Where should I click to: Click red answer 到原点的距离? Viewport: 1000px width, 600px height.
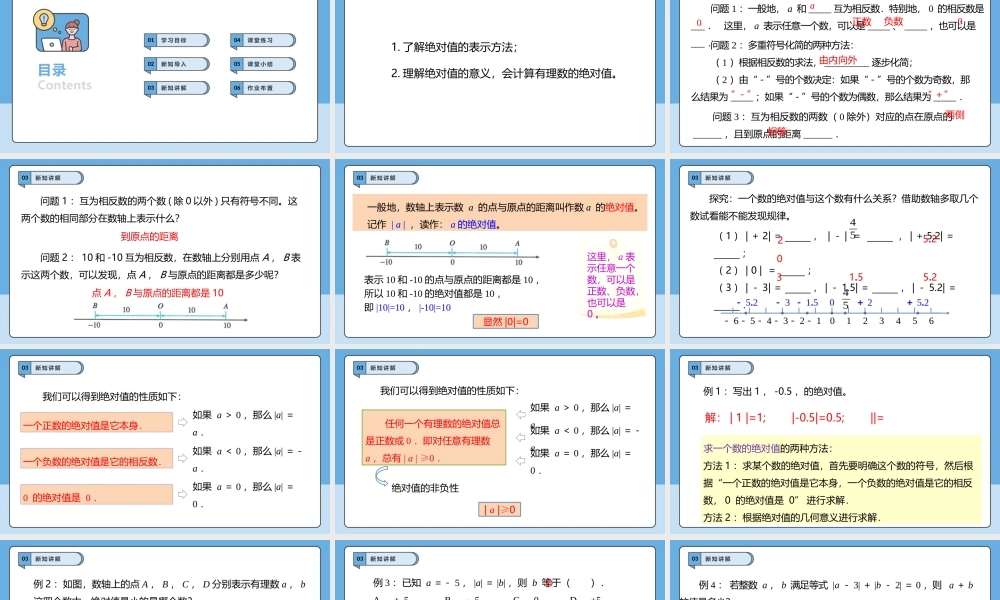[x=149, y=237]
